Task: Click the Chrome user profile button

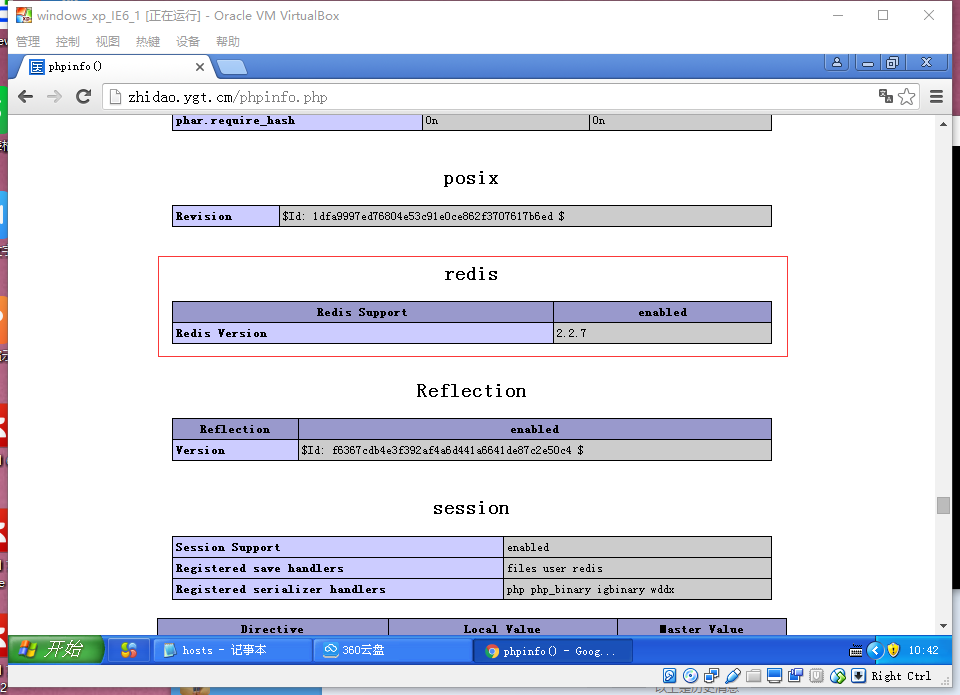Action: pyautogui.click(x=837, y=62)
